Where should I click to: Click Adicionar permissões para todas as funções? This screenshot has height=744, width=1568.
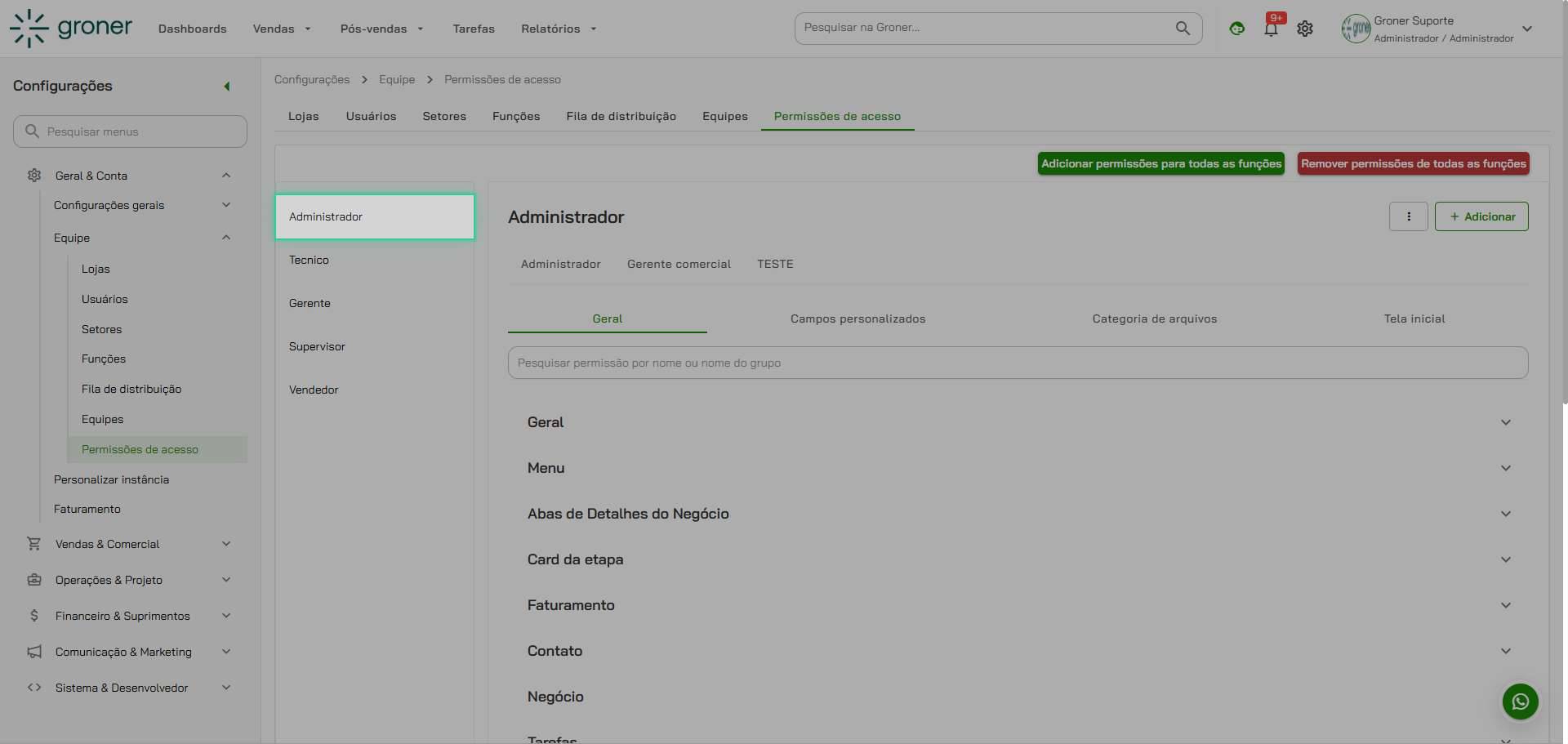(x=1160, y=163)
